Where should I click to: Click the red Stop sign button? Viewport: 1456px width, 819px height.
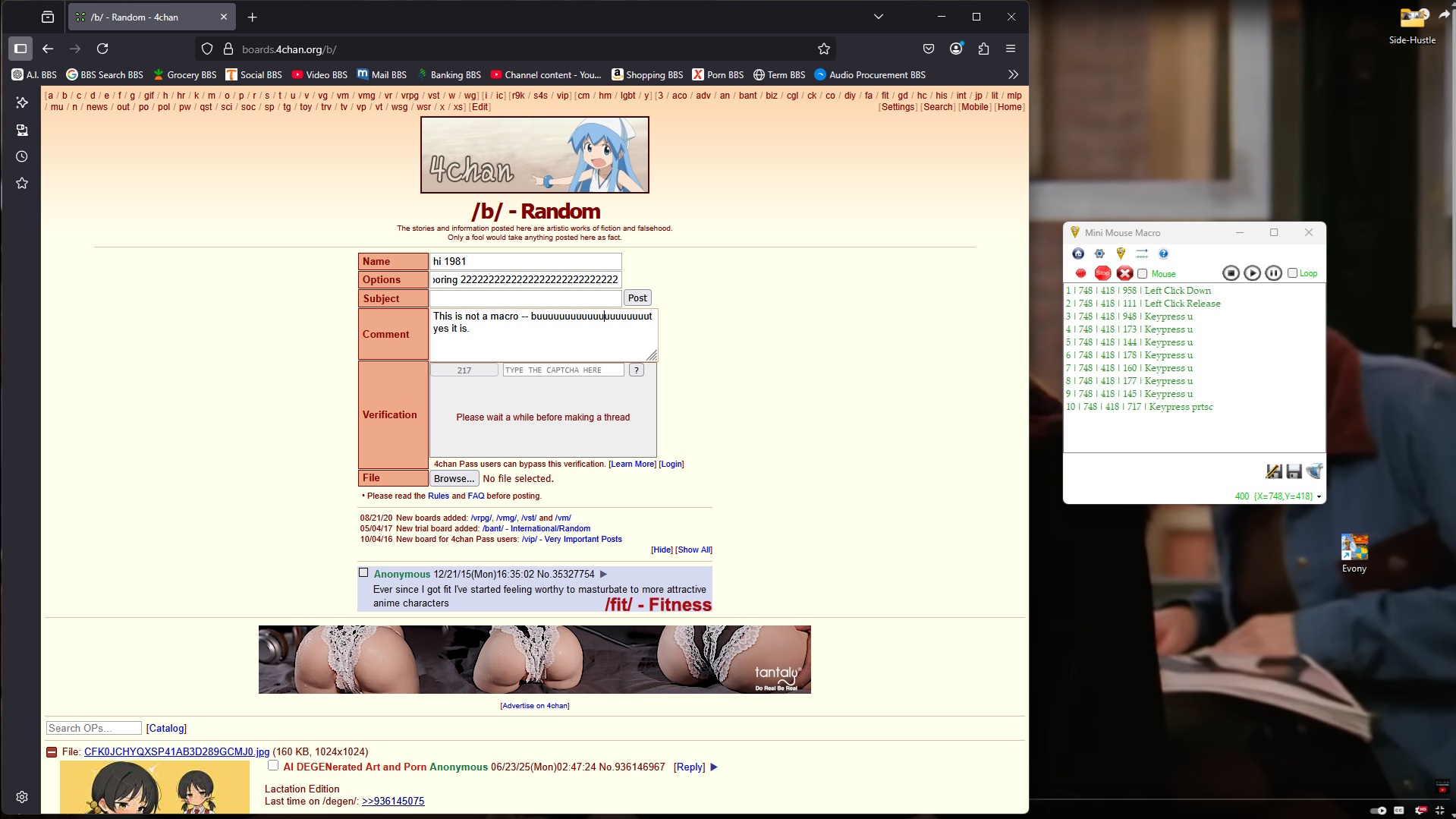click(x=1102, y=273)
